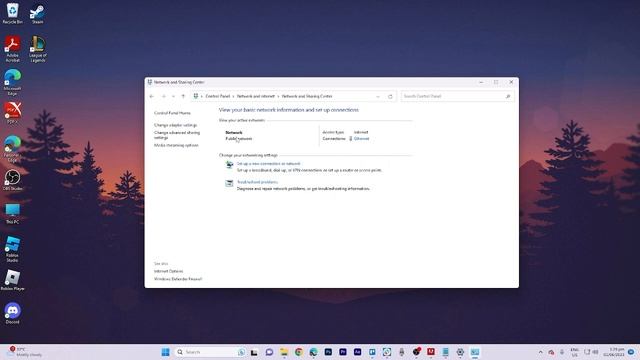Open After Effects from the taskbar
Image resolution: width=640 pixels, height=360 pixels.
358,352
